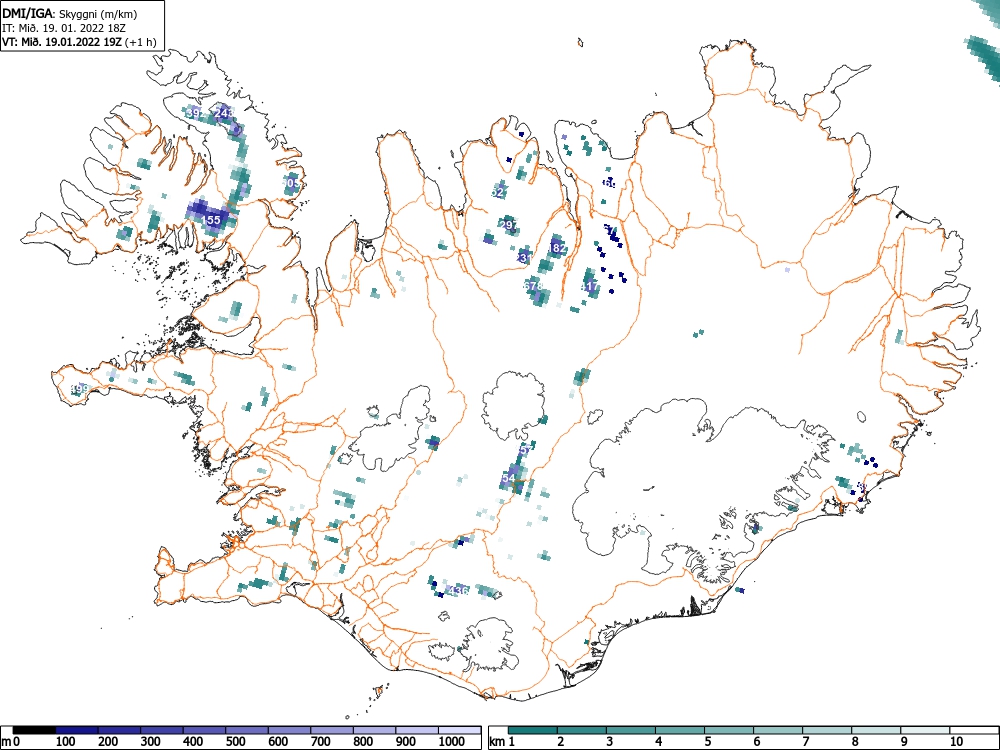Click the pale lavender 900–1000 m legend swatch
Screen dimensions: 1000x750
click(417, 730)
